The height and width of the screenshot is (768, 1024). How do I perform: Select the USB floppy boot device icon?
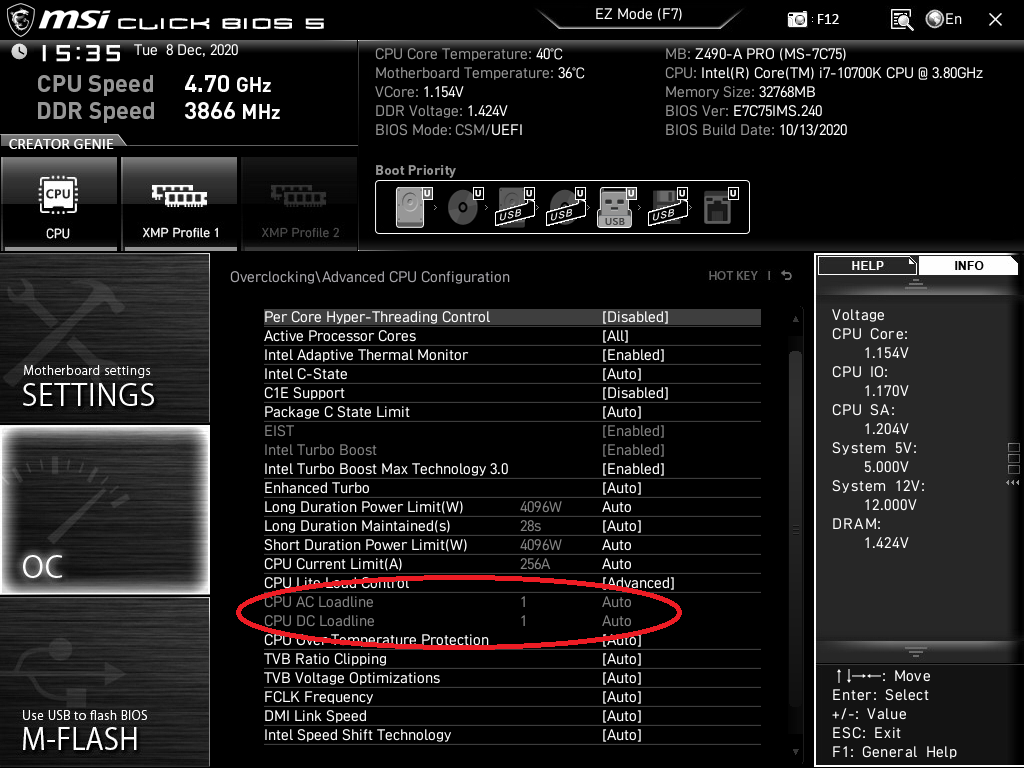tap(667, 207)
